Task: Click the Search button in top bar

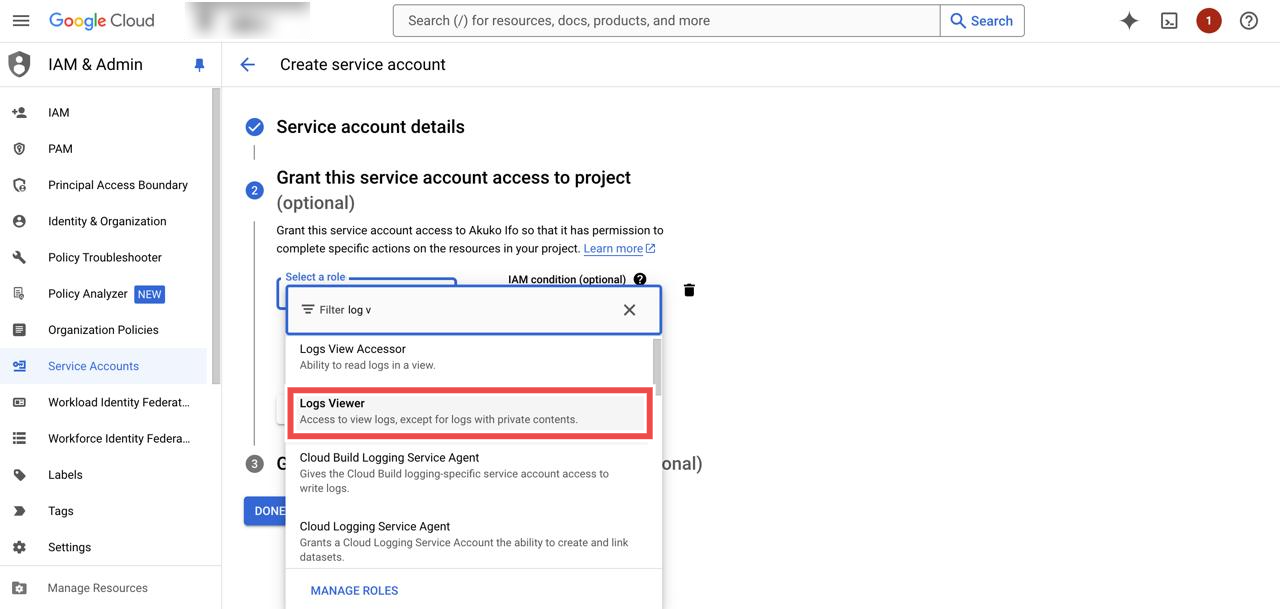Action: point(981,21)
